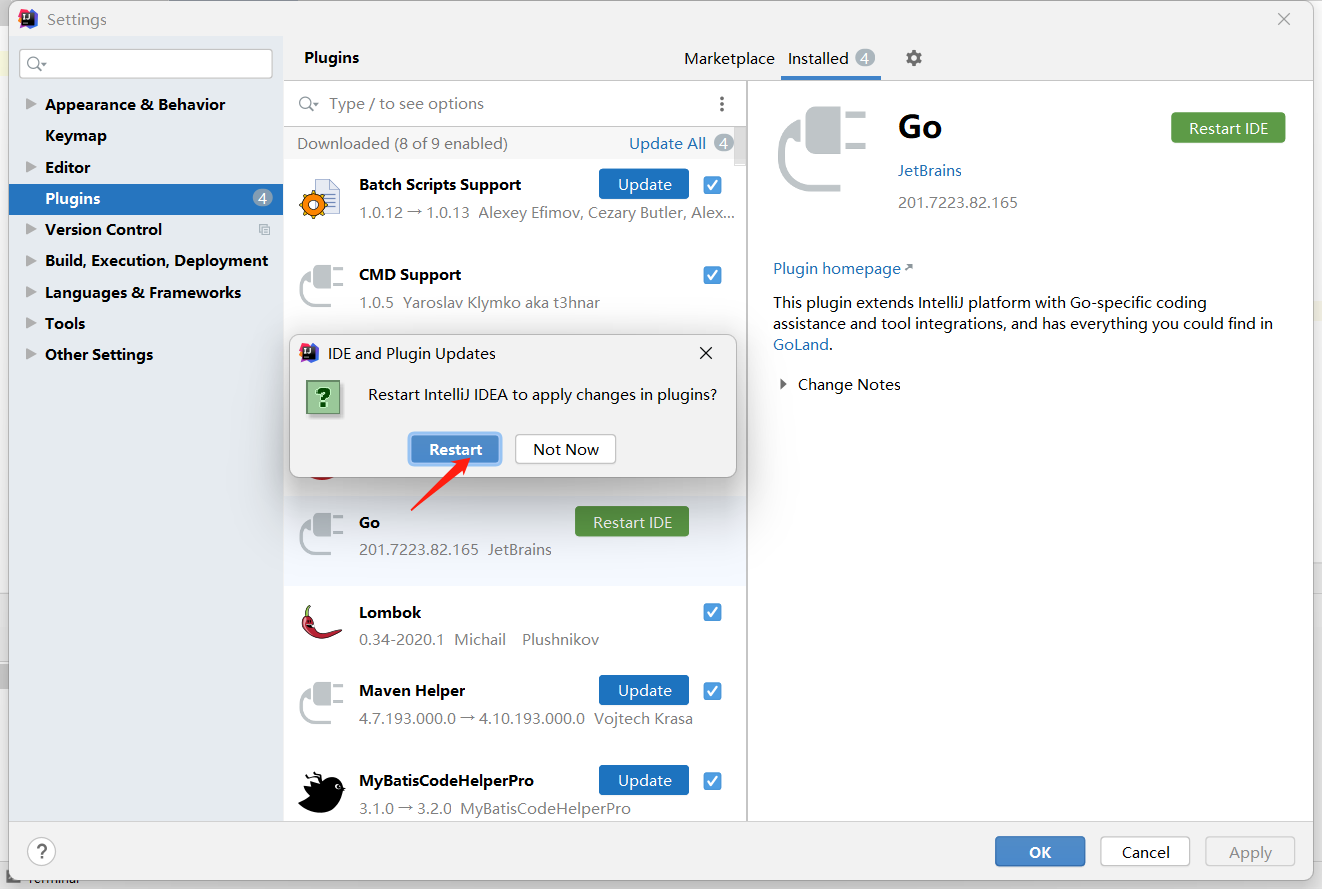Open the JetBrains vendor link
The height and width of the screenshot is (889, 1322).
(x=930, y=171)
